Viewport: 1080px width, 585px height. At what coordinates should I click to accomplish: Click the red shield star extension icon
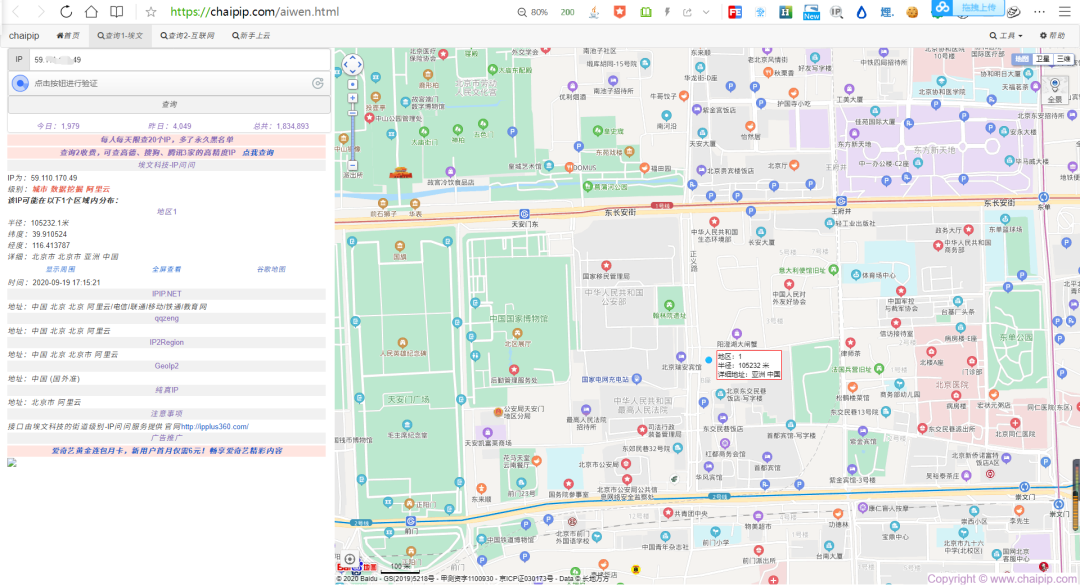pos(620,12)
